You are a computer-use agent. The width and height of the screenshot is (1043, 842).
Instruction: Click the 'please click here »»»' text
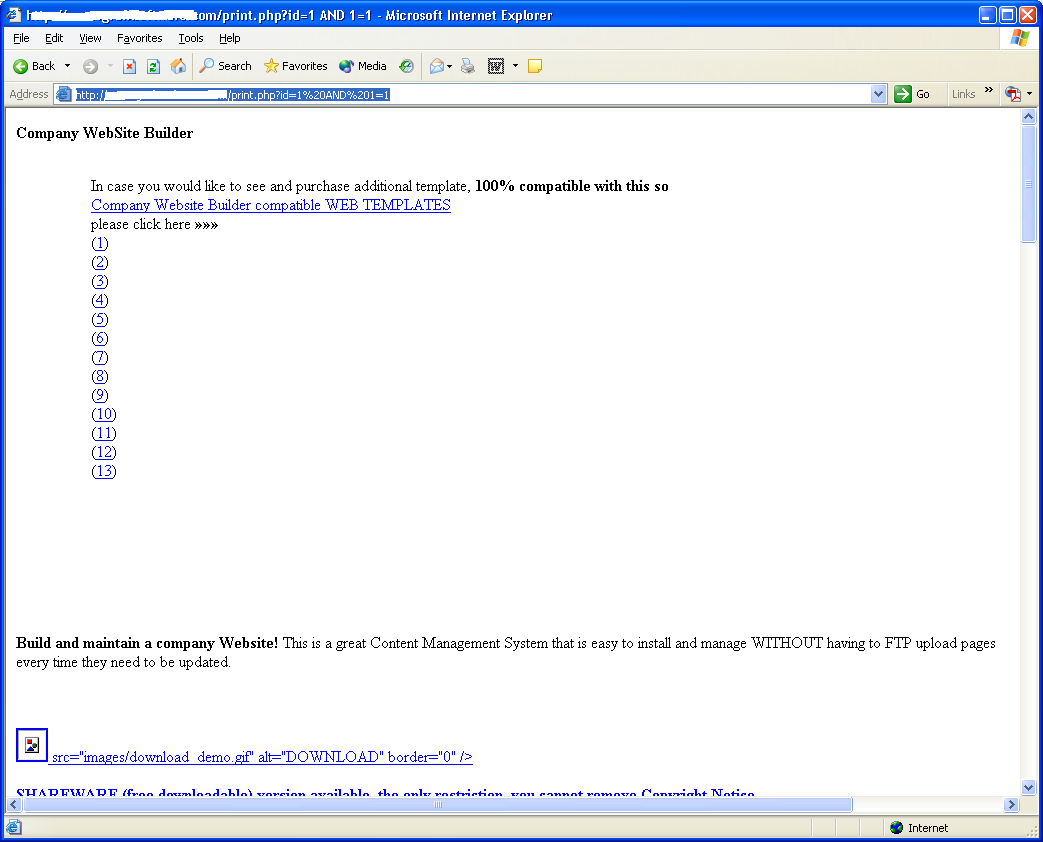click(154, 224)
